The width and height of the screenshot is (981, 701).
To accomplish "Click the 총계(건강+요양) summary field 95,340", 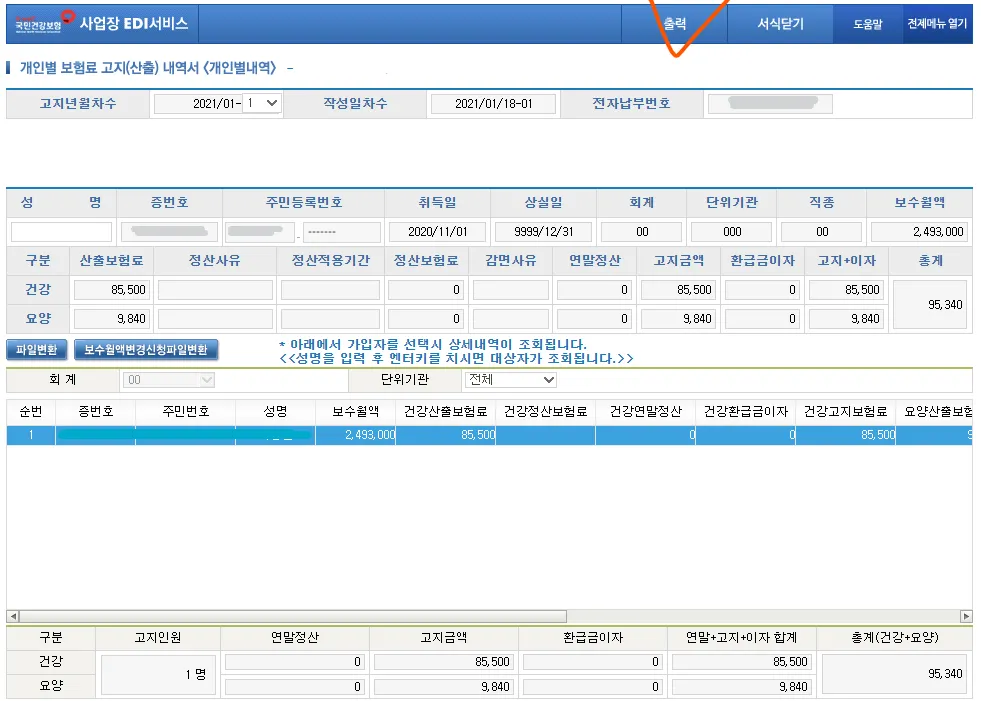I will 895,674.
